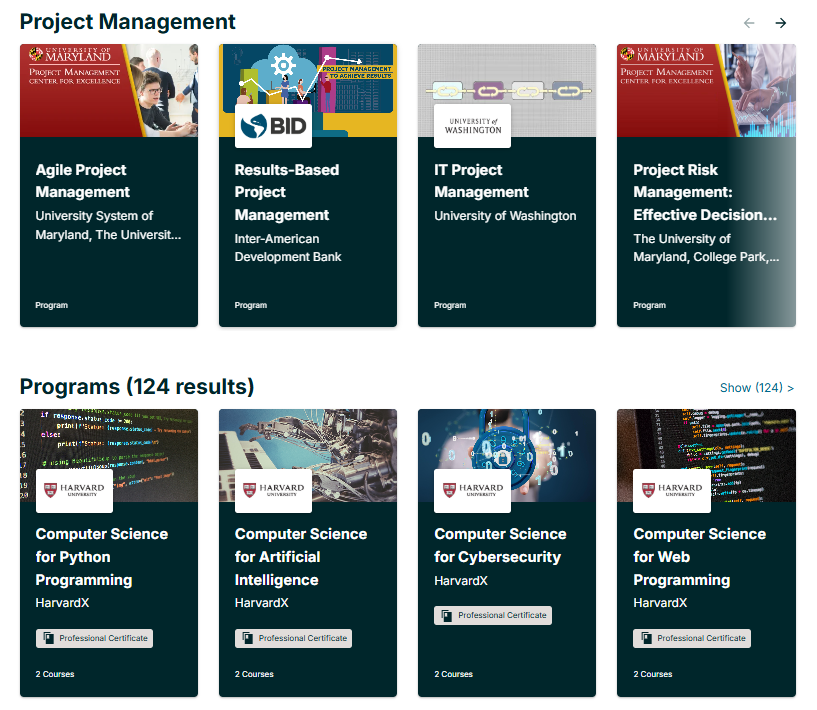Click the BID logo on Results-Based card
The width and height of the screenshot is (817, 710).
tap(273, 126)
